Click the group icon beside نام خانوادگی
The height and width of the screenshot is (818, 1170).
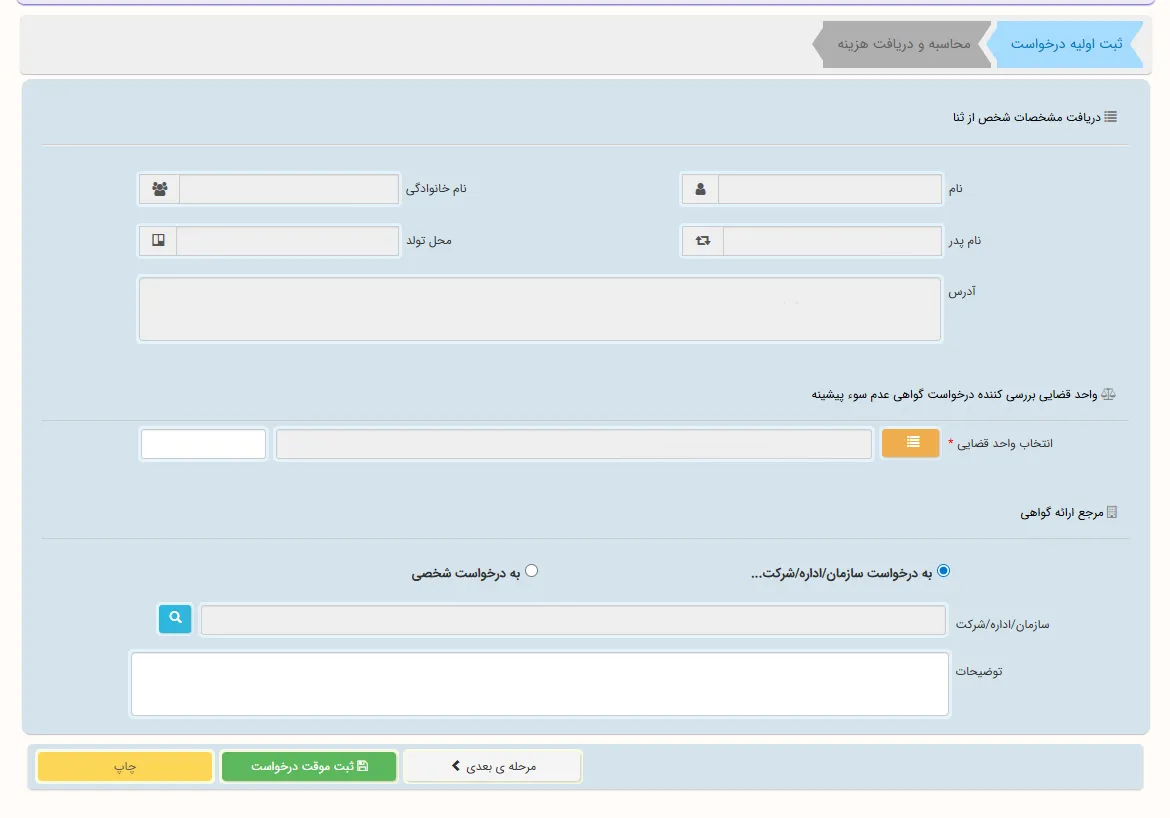click(159, 189)
